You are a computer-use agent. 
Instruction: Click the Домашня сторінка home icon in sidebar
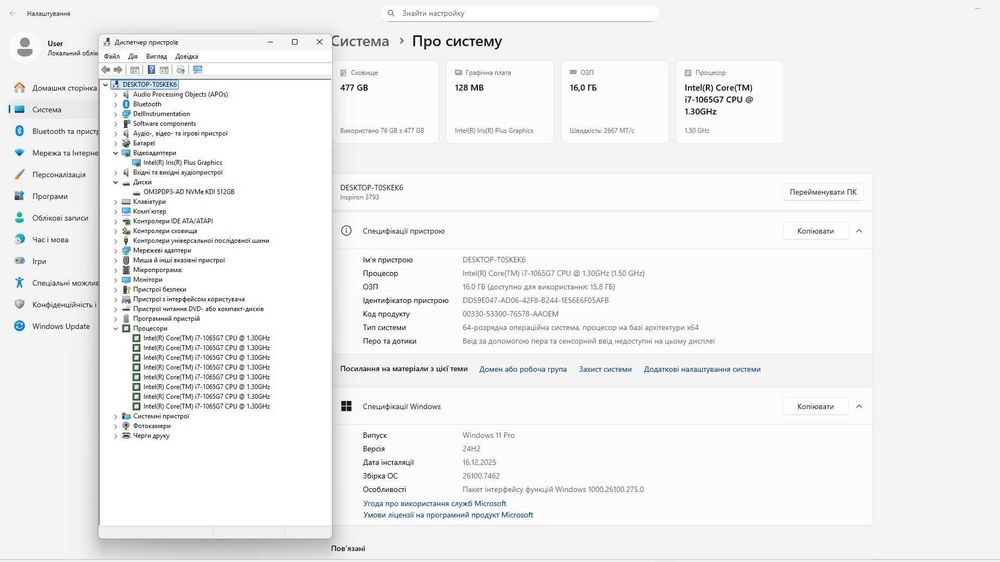20,87
